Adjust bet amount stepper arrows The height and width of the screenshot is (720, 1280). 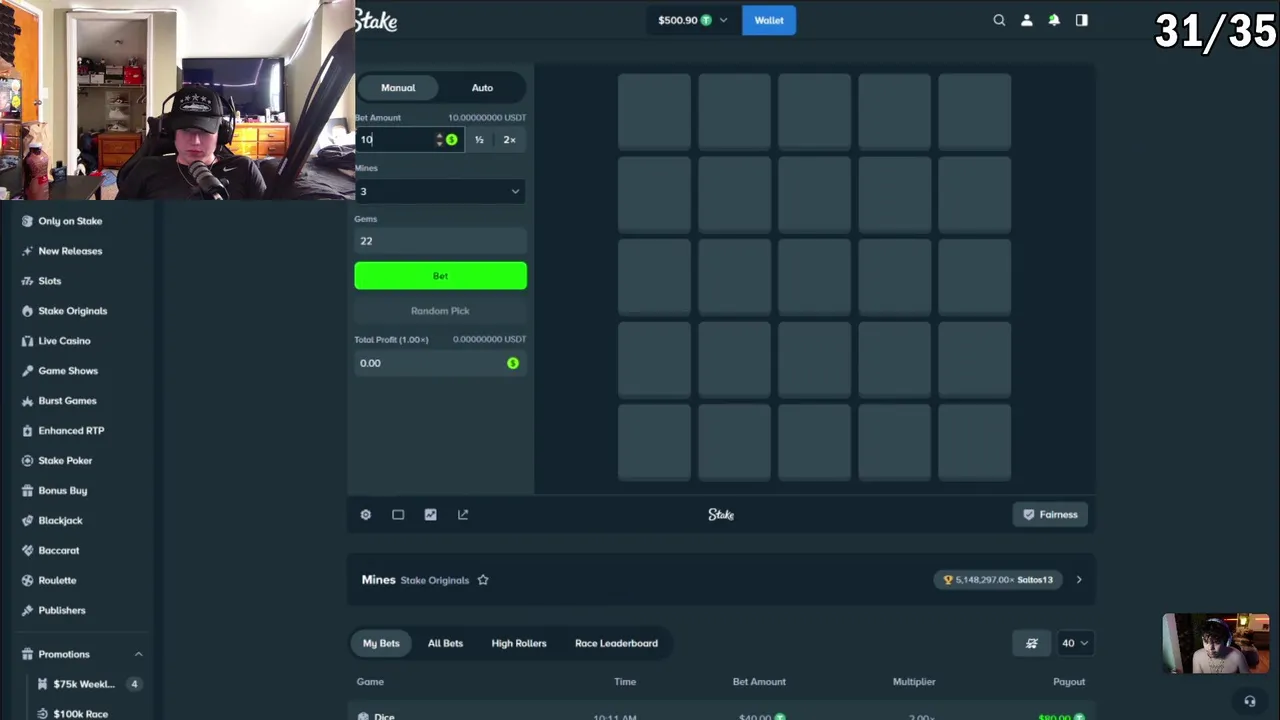pyautogui.click(x=439, y=140)
